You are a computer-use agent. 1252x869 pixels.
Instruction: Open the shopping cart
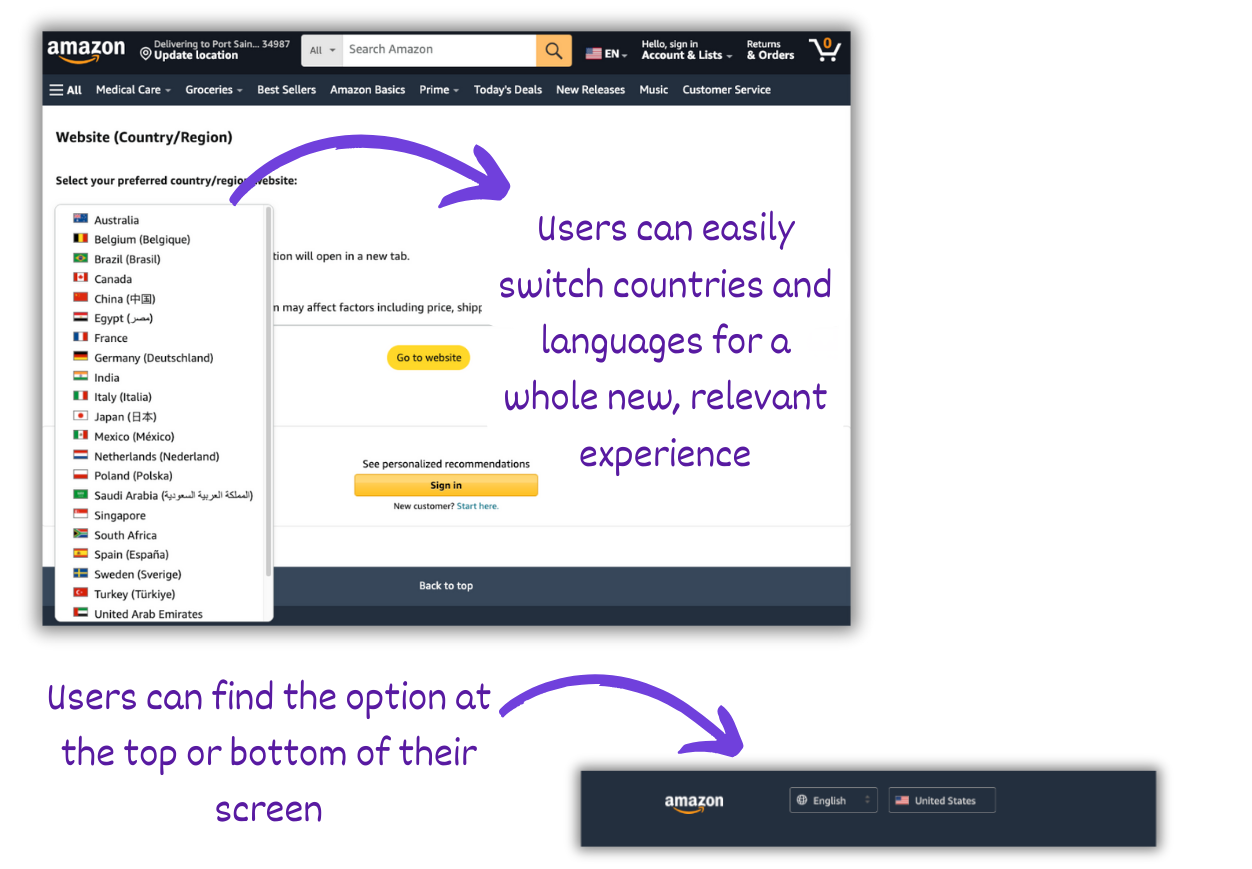click(x=824, y=49)
